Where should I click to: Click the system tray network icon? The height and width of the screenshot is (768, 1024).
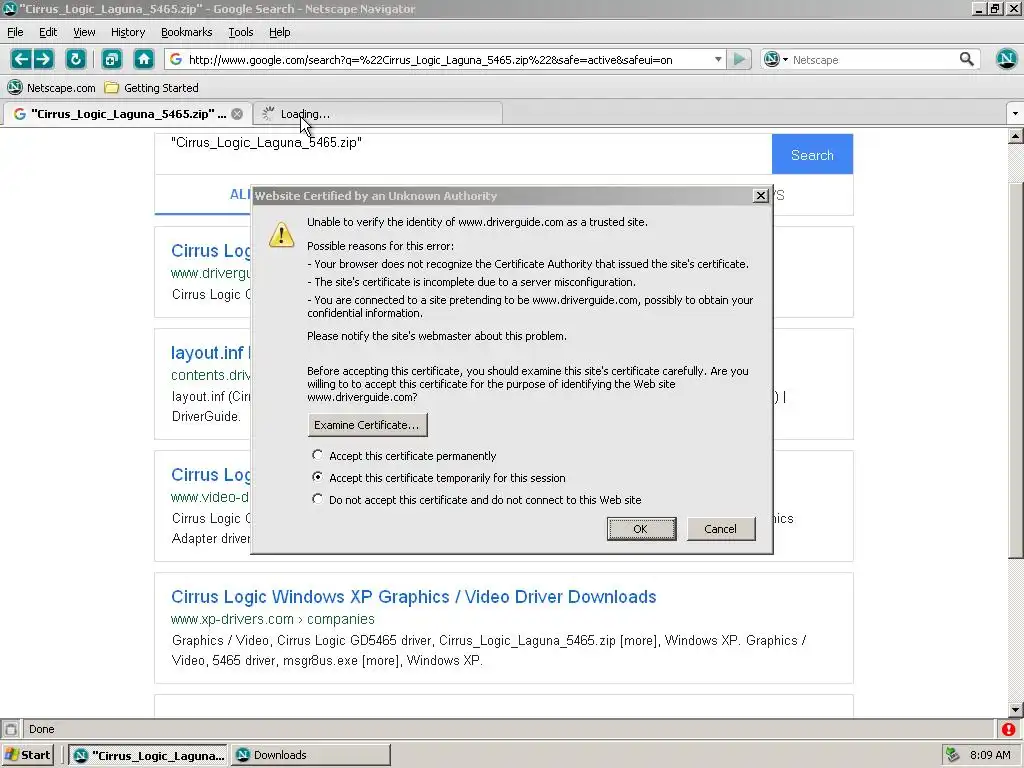pos(952,755)
